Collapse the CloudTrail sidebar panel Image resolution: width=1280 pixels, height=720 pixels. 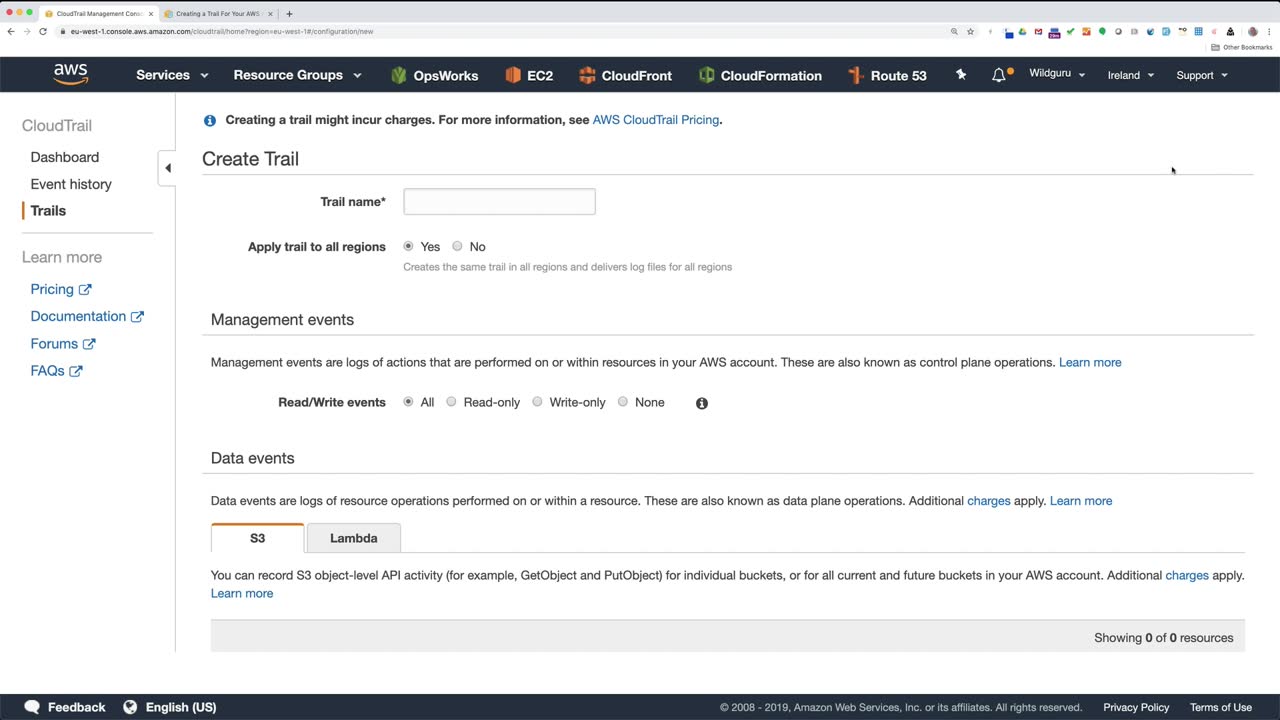click(168, 168)
